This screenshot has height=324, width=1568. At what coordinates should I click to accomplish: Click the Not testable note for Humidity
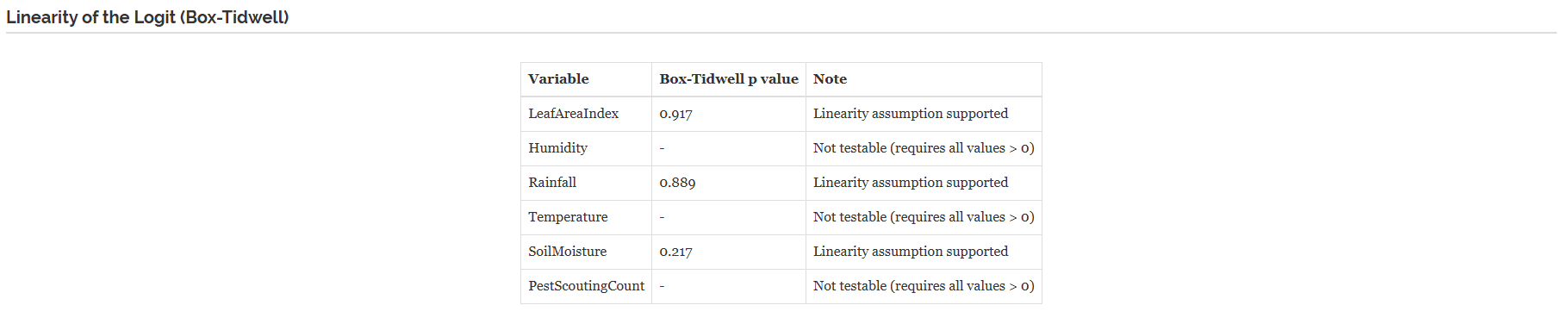924,148
